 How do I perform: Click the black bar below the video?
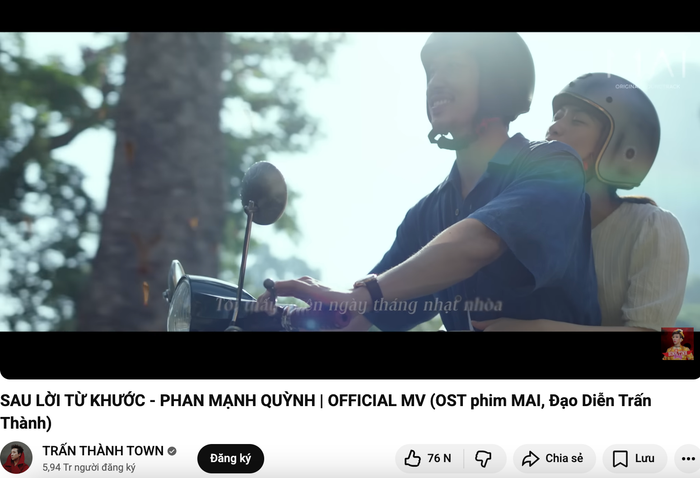pyautogui.click(x=330, y=355)
